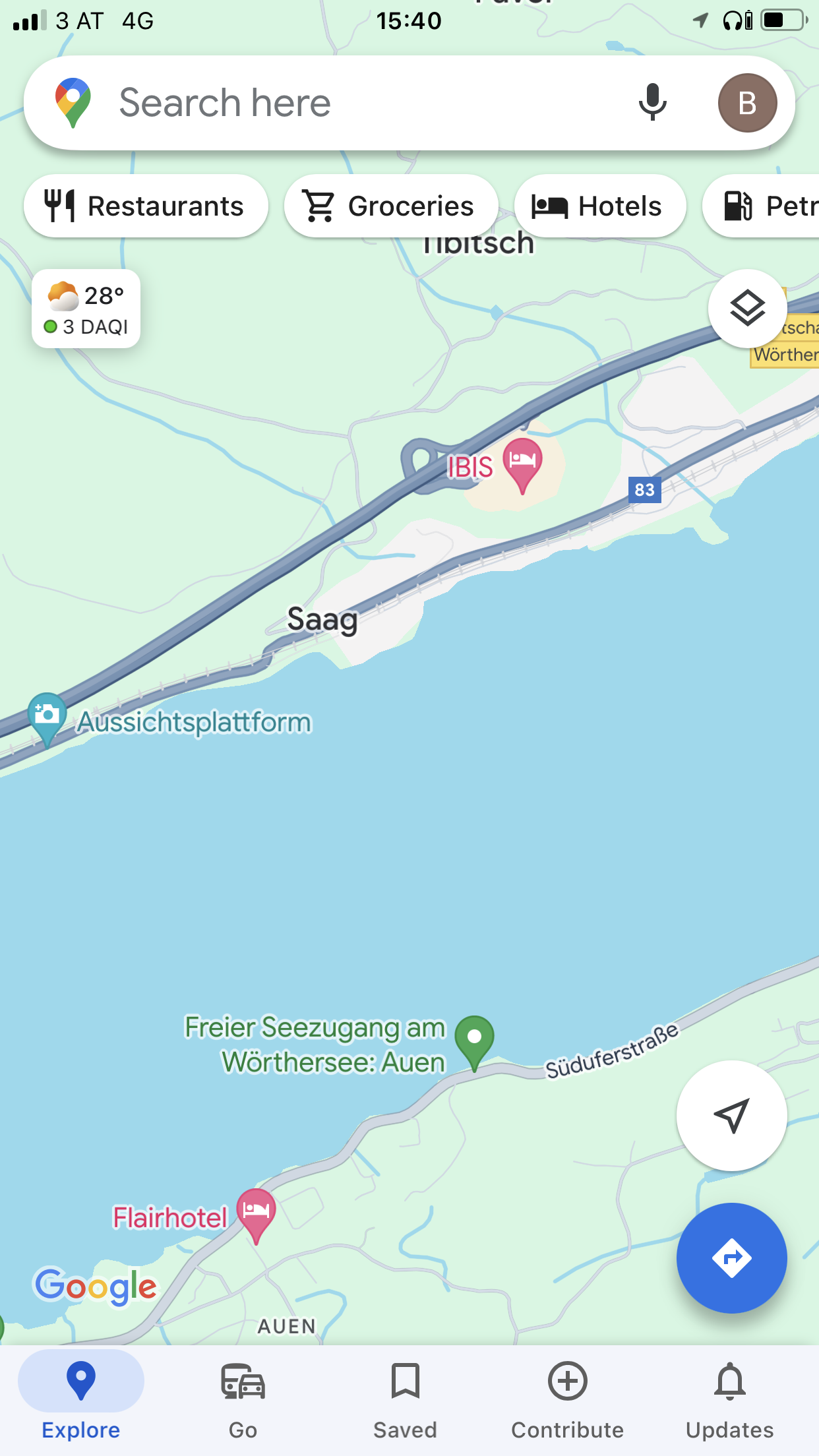The image size is (819, 1456).
Task: Filter map by Groceries
Action: [x=390, y=206]
